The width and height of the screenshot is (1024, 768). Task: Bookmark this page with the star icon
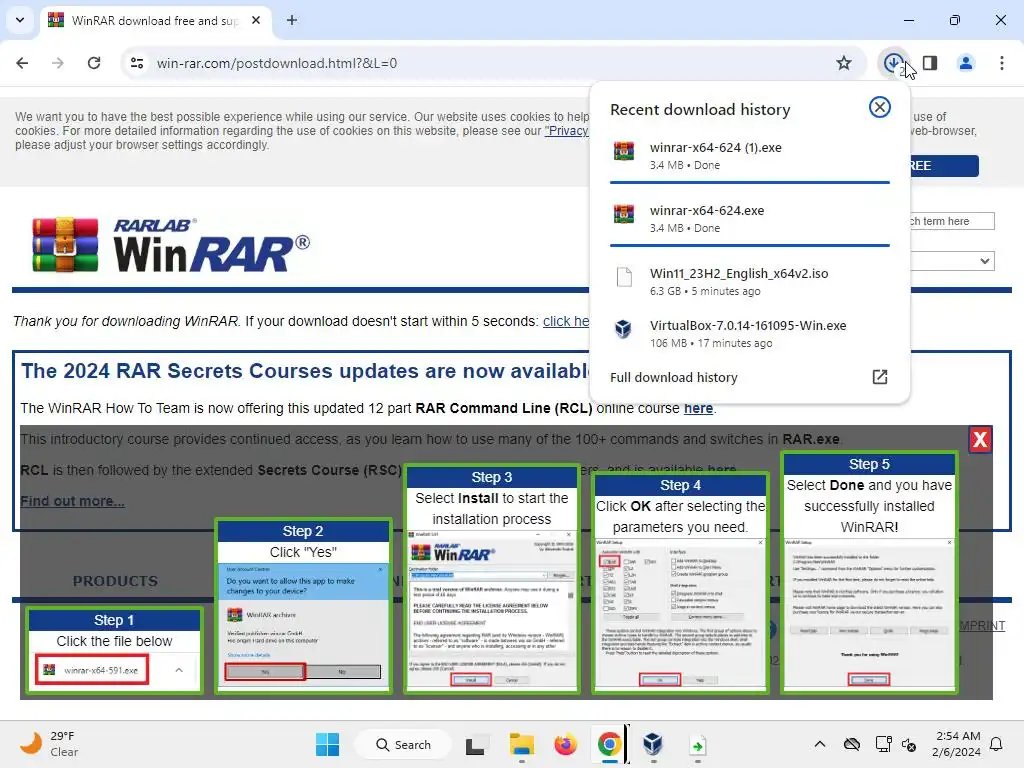pos(844,63)
